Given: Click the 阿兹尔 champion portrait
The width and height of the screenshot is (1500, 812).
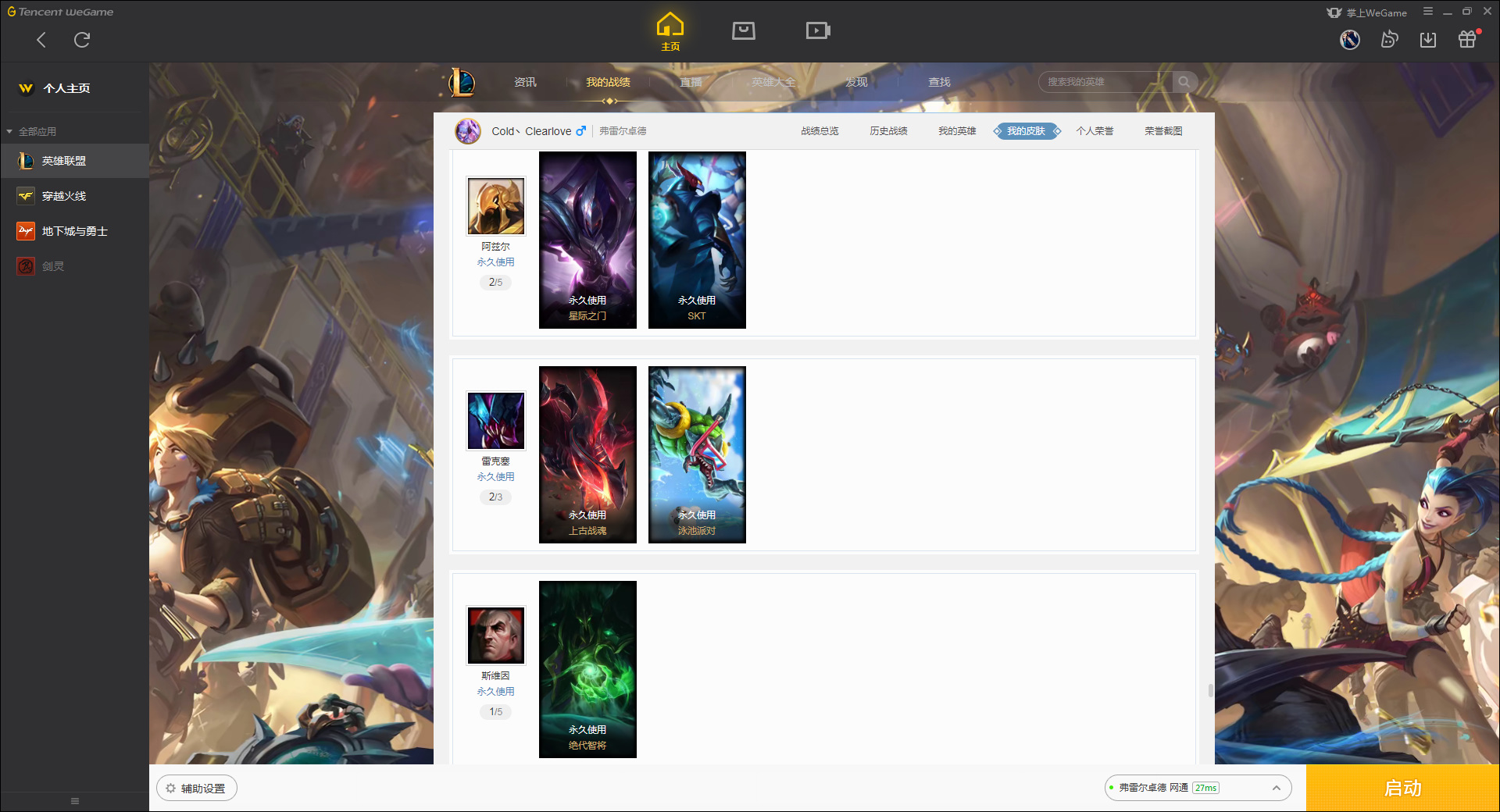Looking at the screenshot, I should point(496,206).
